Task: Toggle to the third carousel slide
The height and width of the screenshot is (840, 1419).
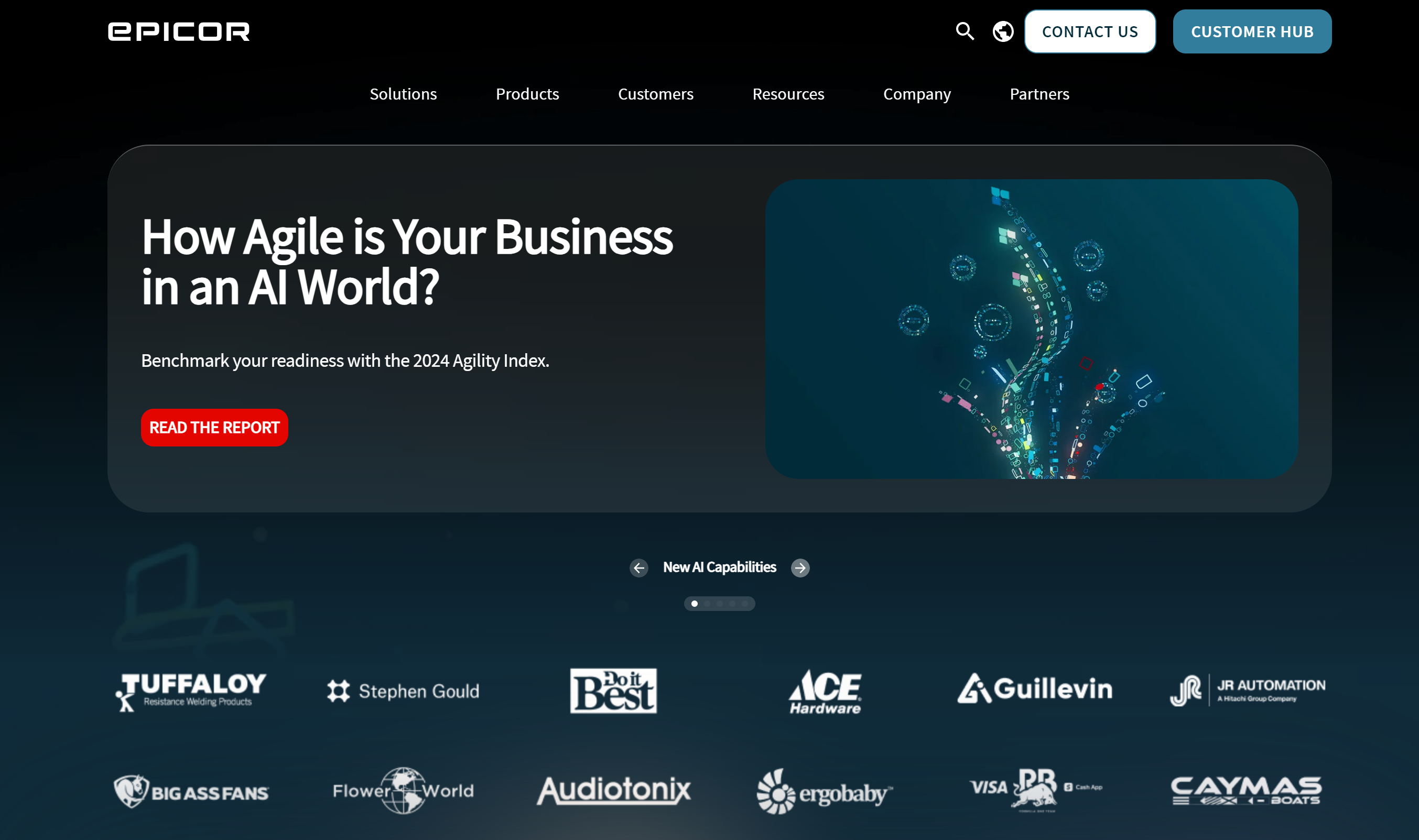Action: pyautogui.click(x=719, y=603)
